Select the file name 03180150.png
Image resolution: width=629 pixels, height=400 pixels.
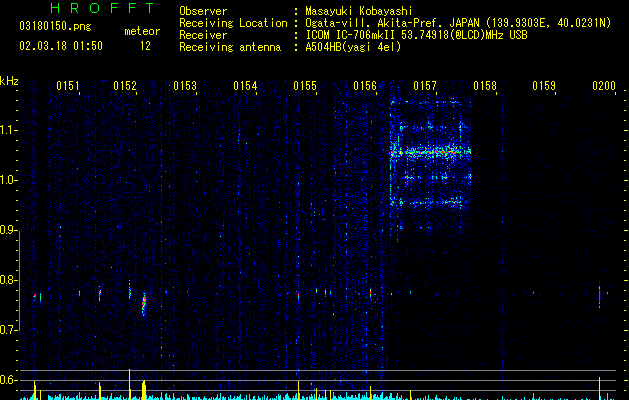click(55, 27)
